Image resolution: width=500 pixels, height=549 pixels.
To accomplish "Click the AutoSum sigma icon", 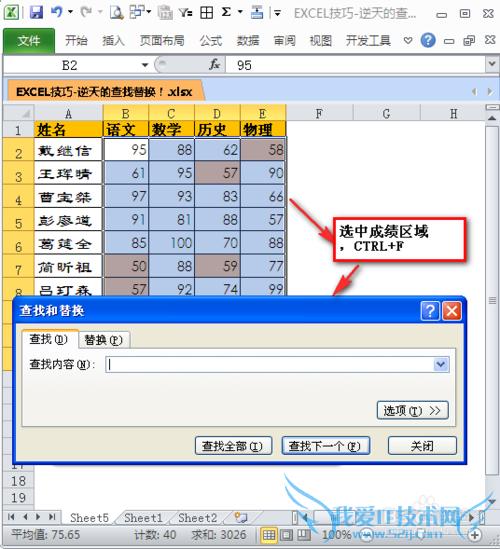I will tap(226, 12).
